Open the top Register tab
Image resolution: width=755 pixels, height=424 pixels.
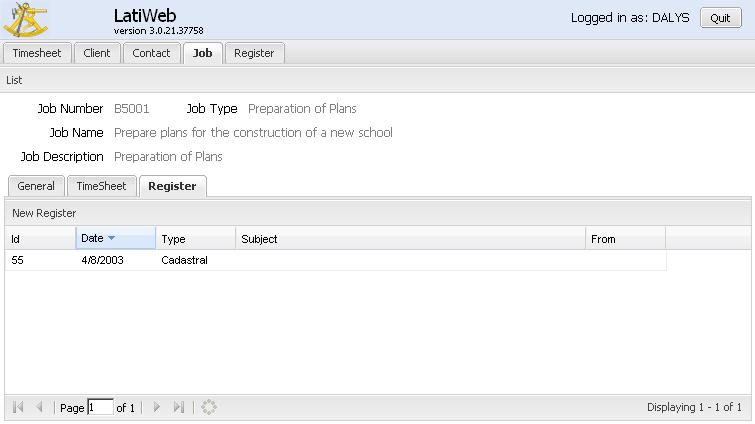click(x=254, y=53)
